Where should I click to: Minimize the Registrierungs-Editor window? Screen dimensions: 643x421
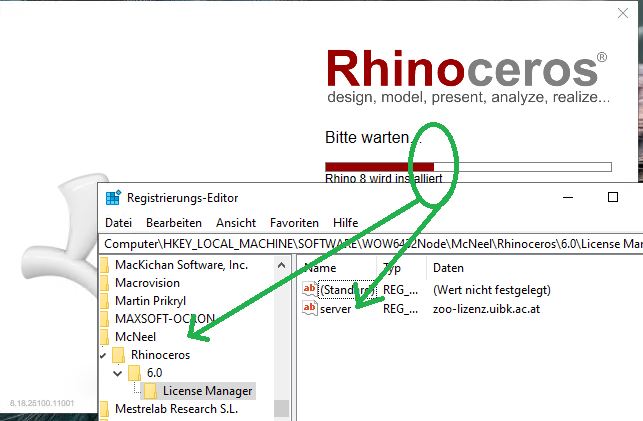pos(568,197)
